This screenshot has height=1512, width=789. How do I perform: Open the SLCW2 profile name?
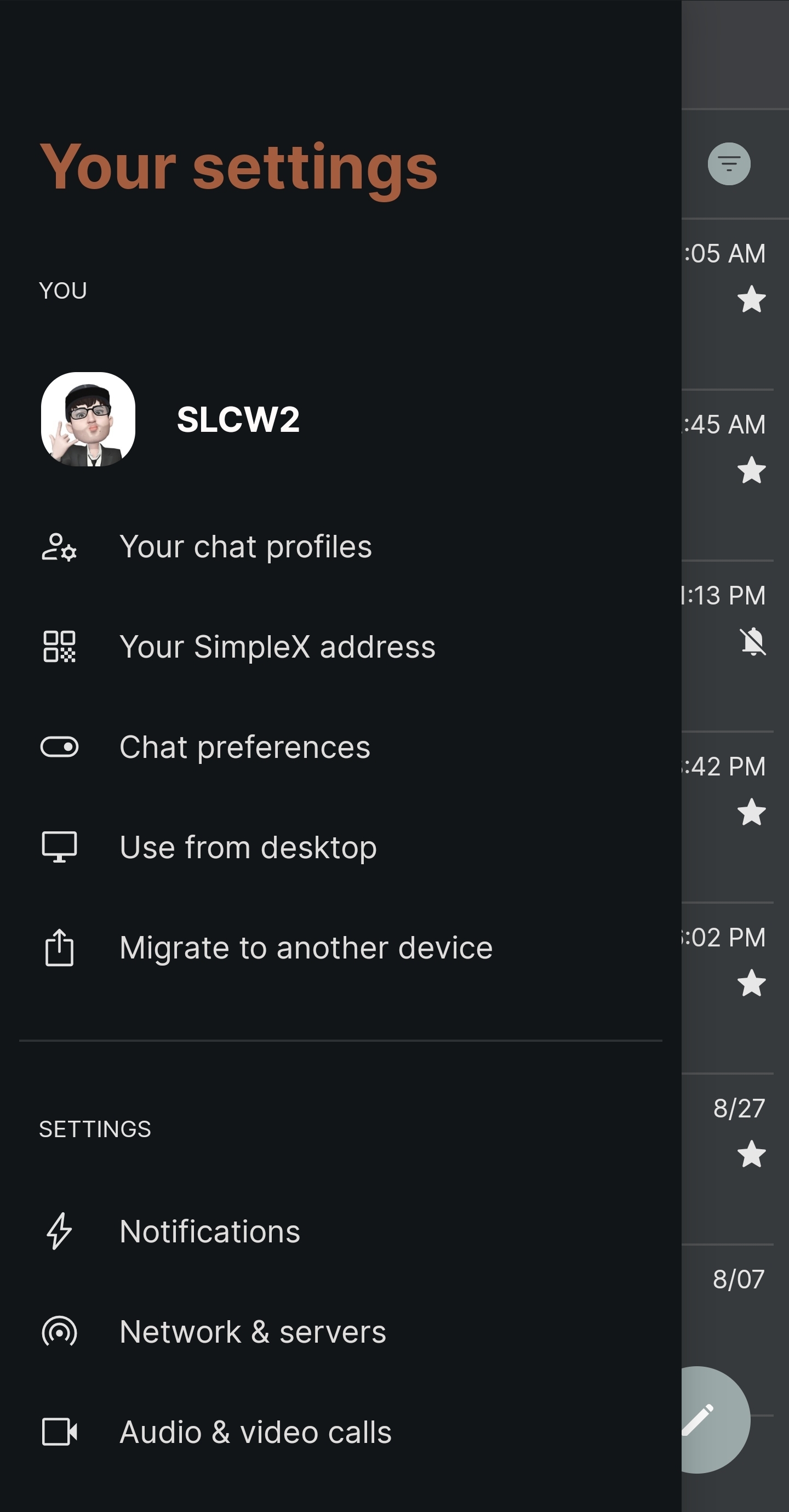click(238, 419)
